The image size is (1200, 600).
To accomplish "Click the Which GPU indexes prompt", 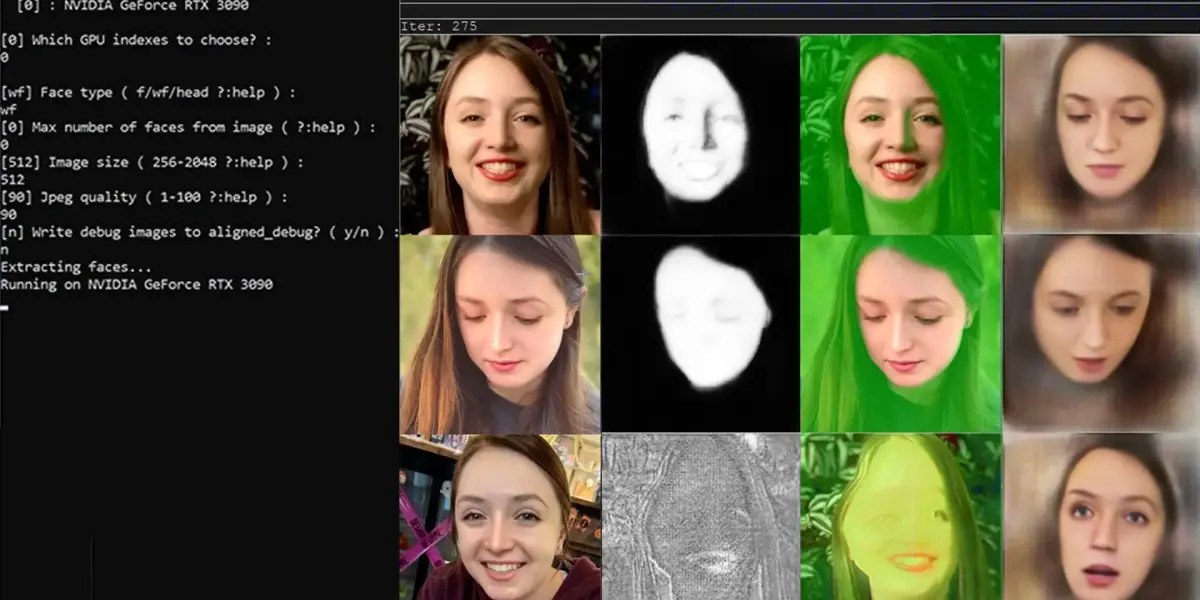I will point(135,40).
